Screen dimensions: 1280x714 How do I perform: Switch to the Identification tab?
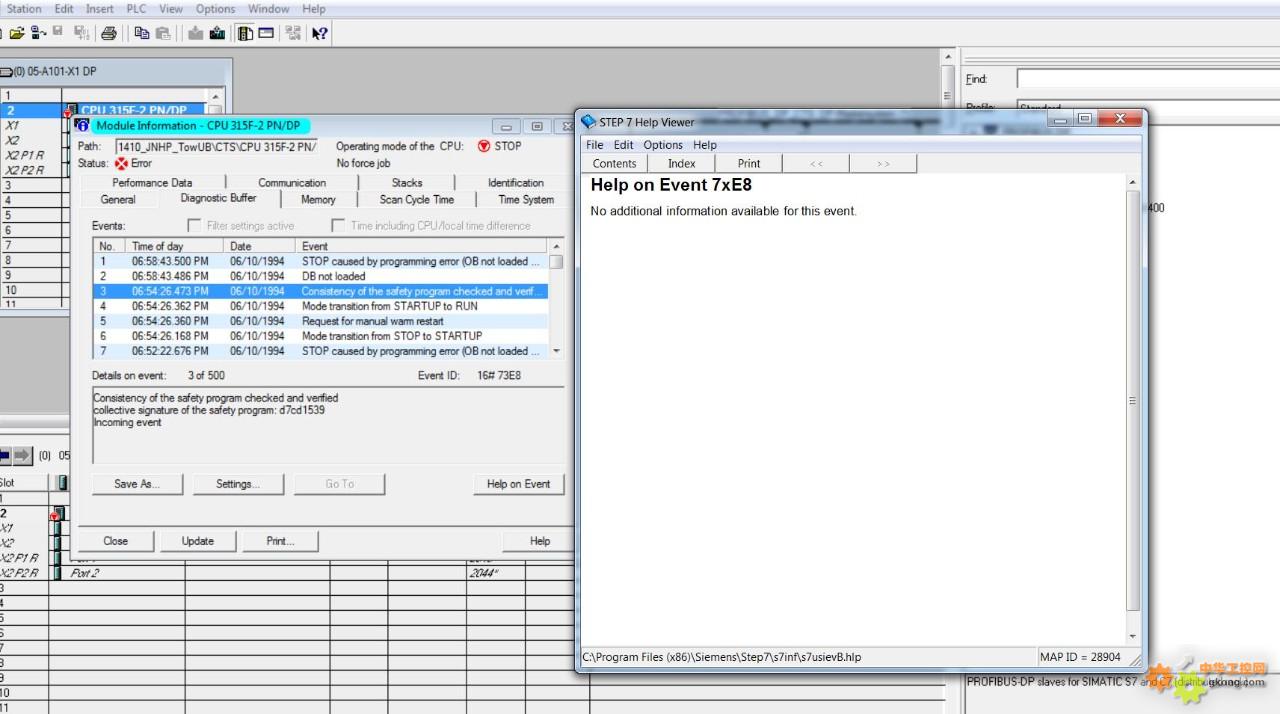pos(516,183)
